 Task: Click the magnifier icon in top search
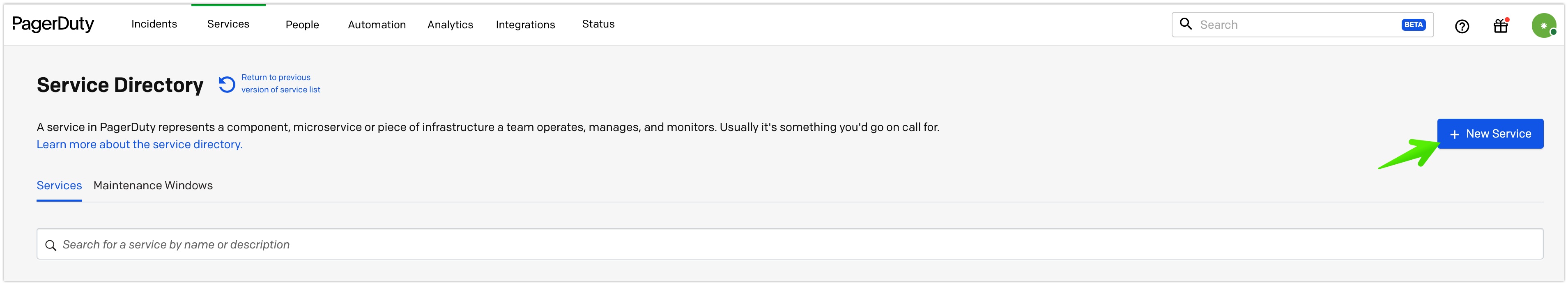pyautogui.click(x=1185, y=24)
